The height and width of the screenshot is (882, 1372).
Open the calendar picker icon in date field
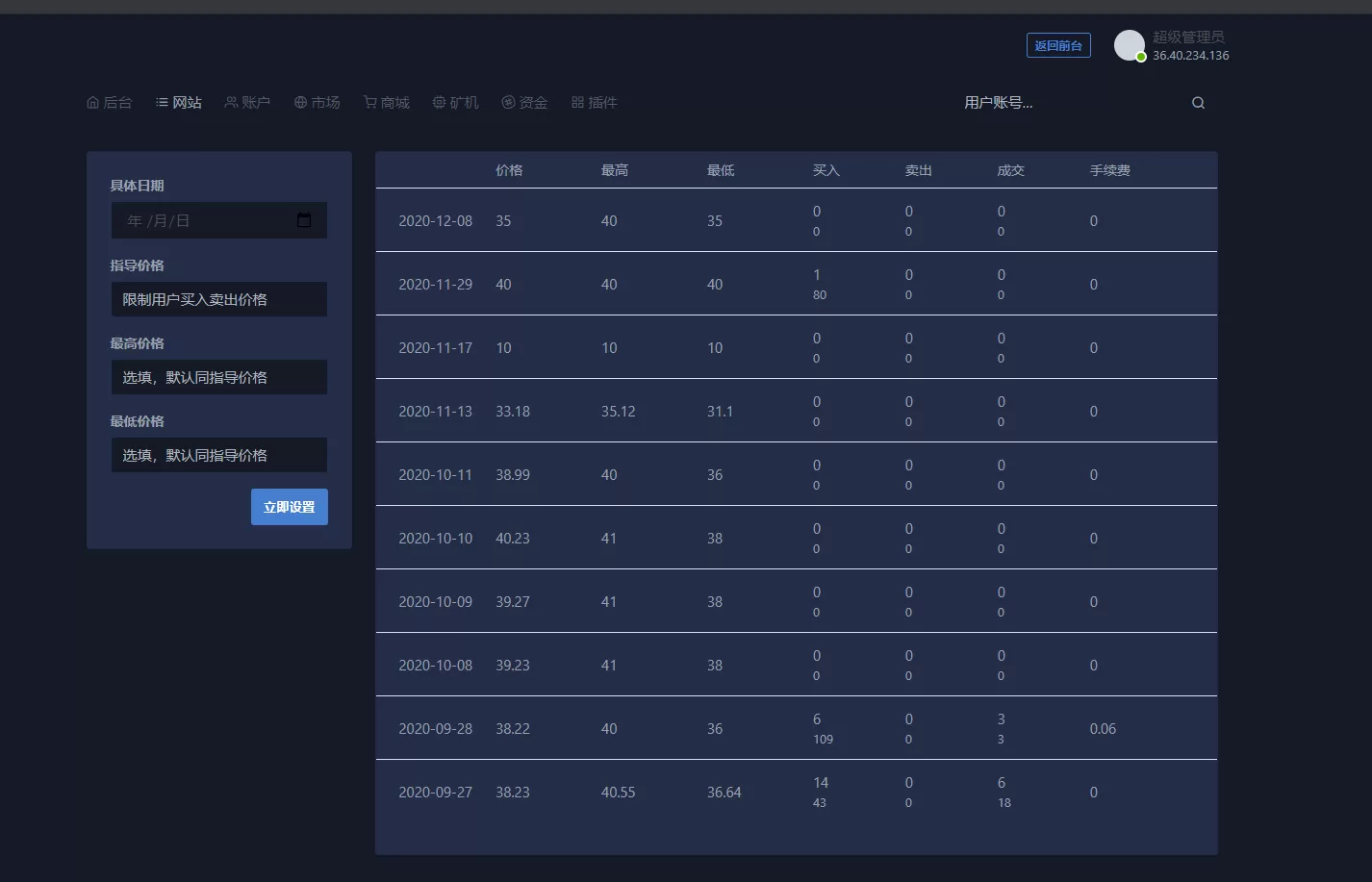pos(304,220)
